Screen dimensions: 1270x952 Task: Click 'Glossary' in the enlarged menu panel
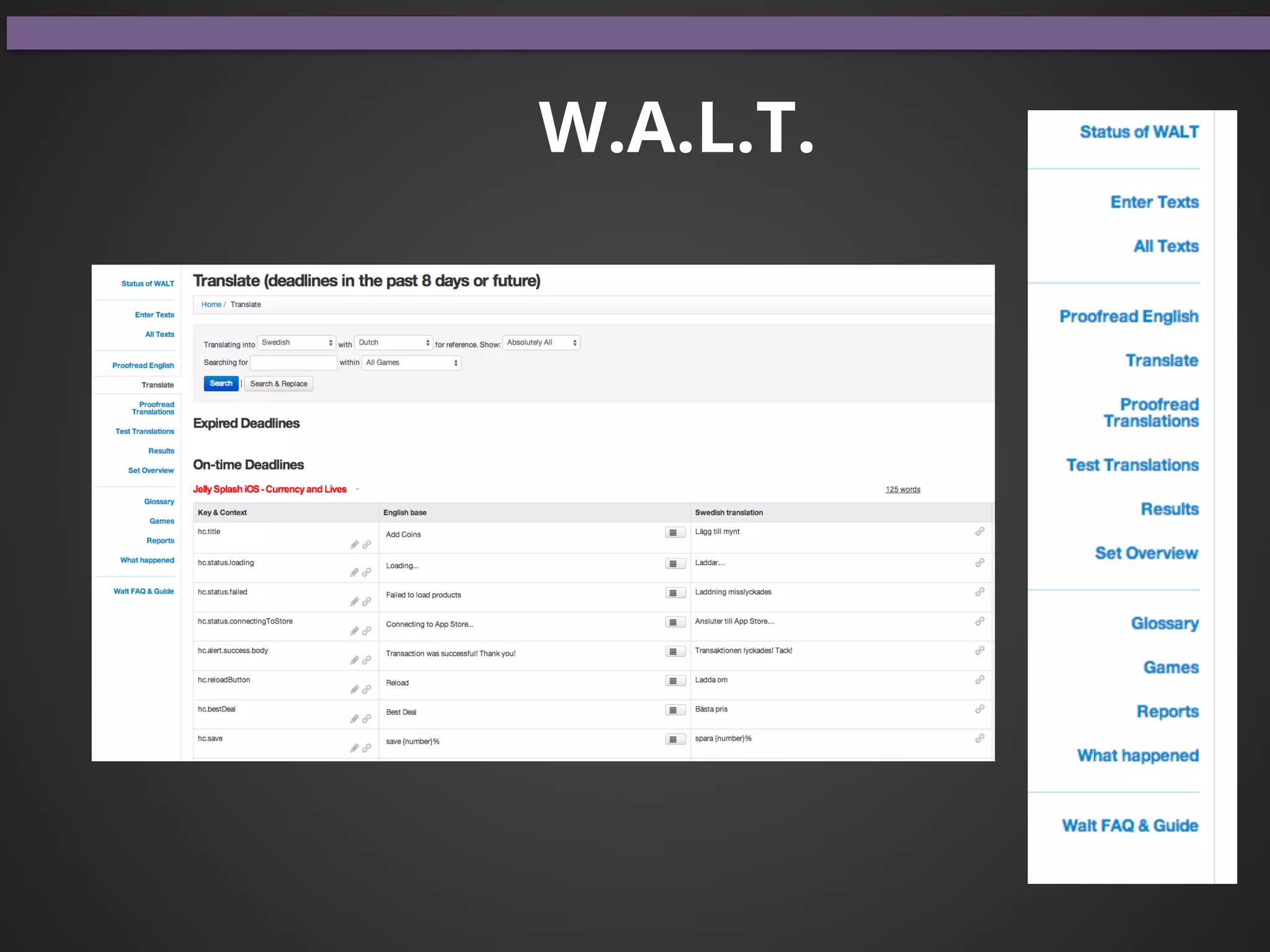1165,624
